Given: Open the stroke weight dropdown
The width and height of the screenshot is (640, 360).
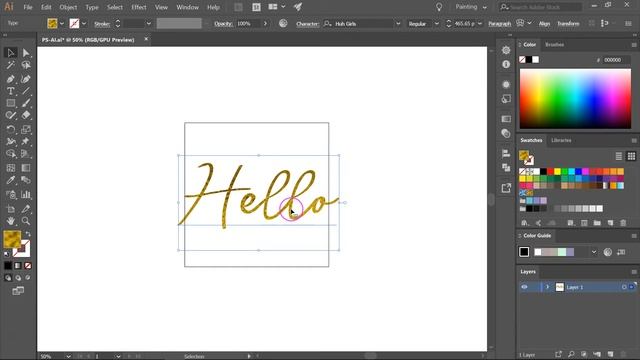Looking at the screenshot, I should [149, 24].
